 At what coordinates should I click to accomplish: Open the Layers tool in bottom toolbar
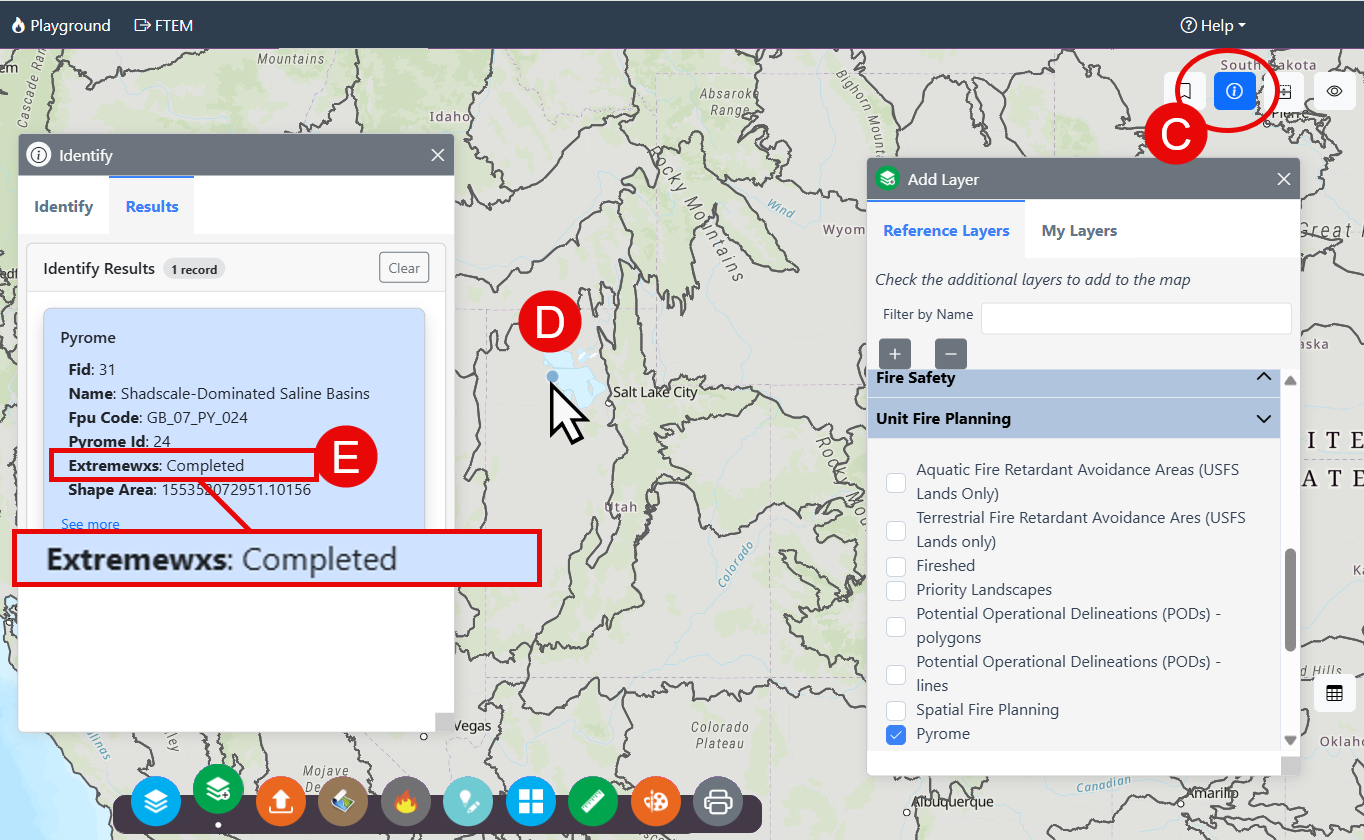[x=156, y=802]
